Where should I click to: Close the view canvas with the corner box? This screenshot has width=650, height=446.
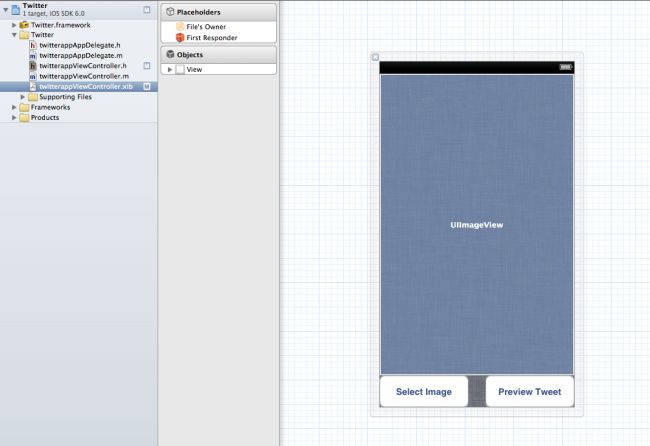click(375, 57)
